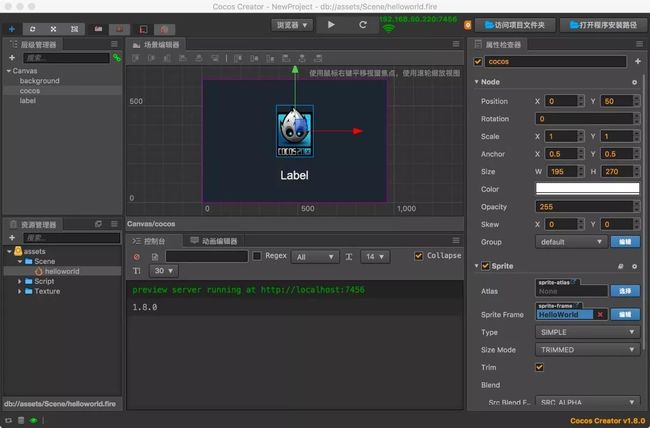The image size is (650, 428).
Task: Collapse the Canvas node in hierarchy
Action: 9,71
